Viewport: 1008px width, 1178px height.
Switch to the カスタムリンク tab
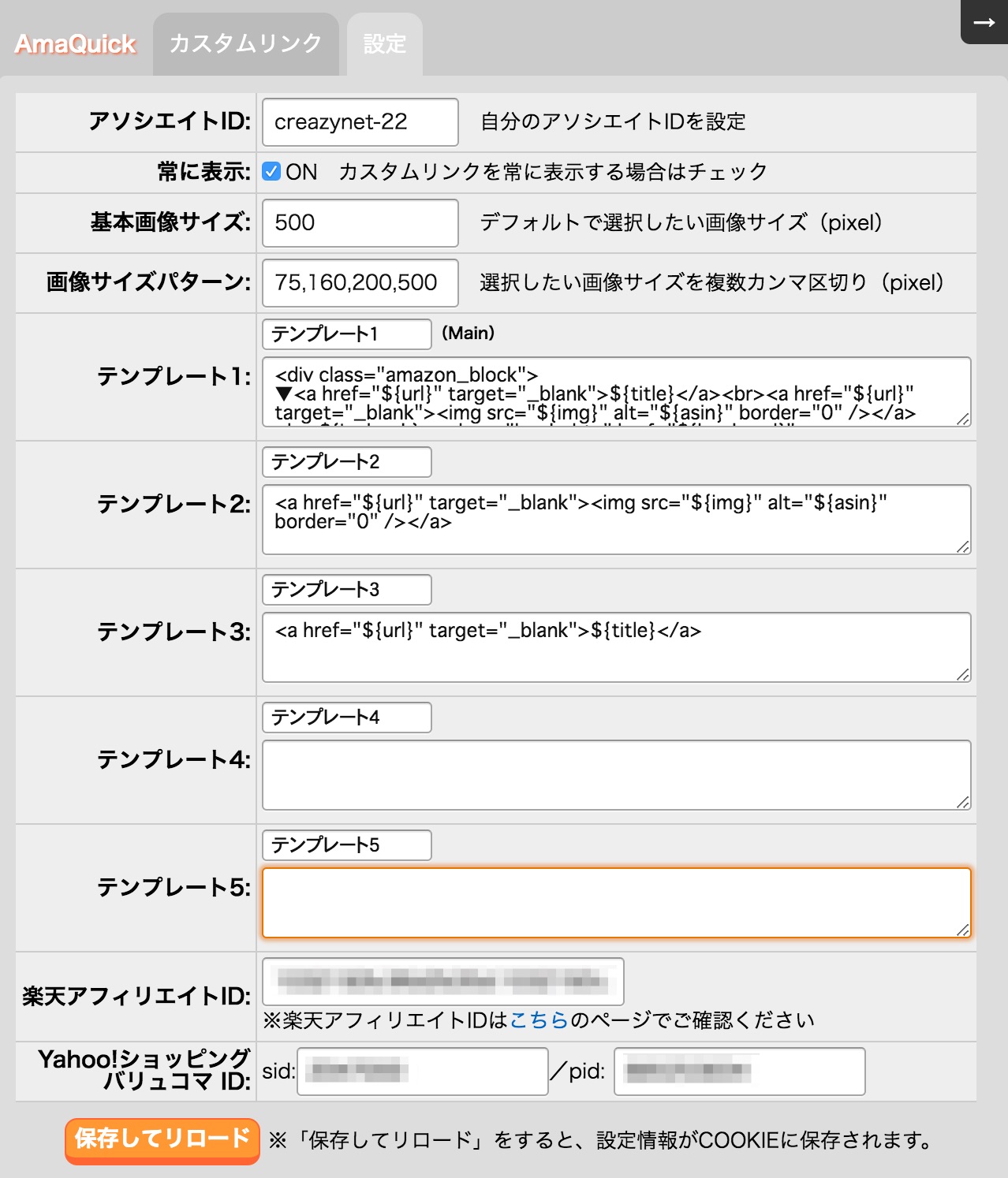[x=245, y=44]
